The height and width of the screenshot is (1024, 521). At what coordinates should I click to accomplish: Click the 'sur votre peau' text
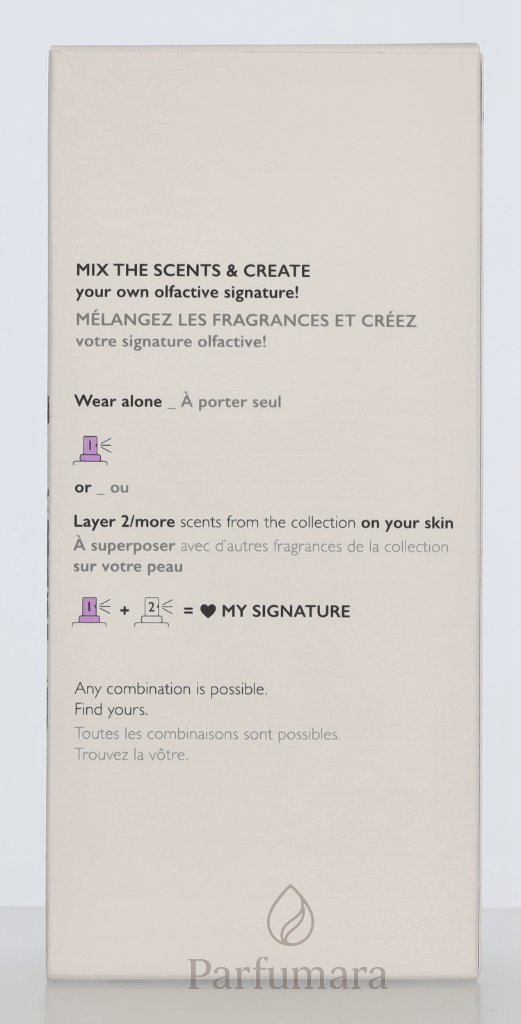(x=128, y=567)
